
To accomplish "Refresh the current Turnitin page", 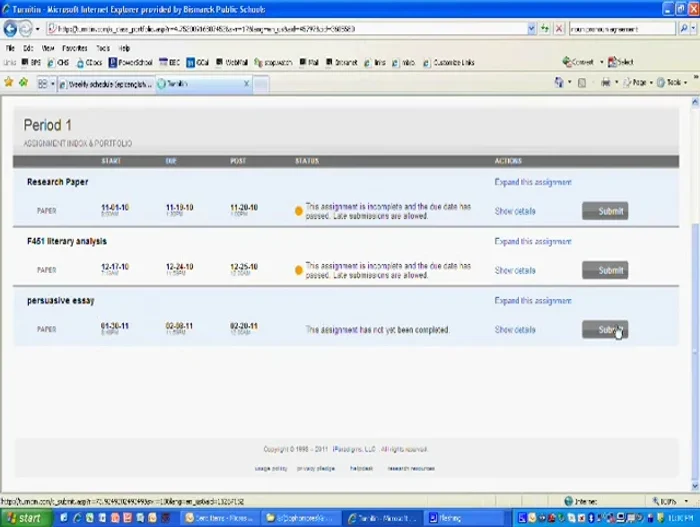I will click(545, 29).
